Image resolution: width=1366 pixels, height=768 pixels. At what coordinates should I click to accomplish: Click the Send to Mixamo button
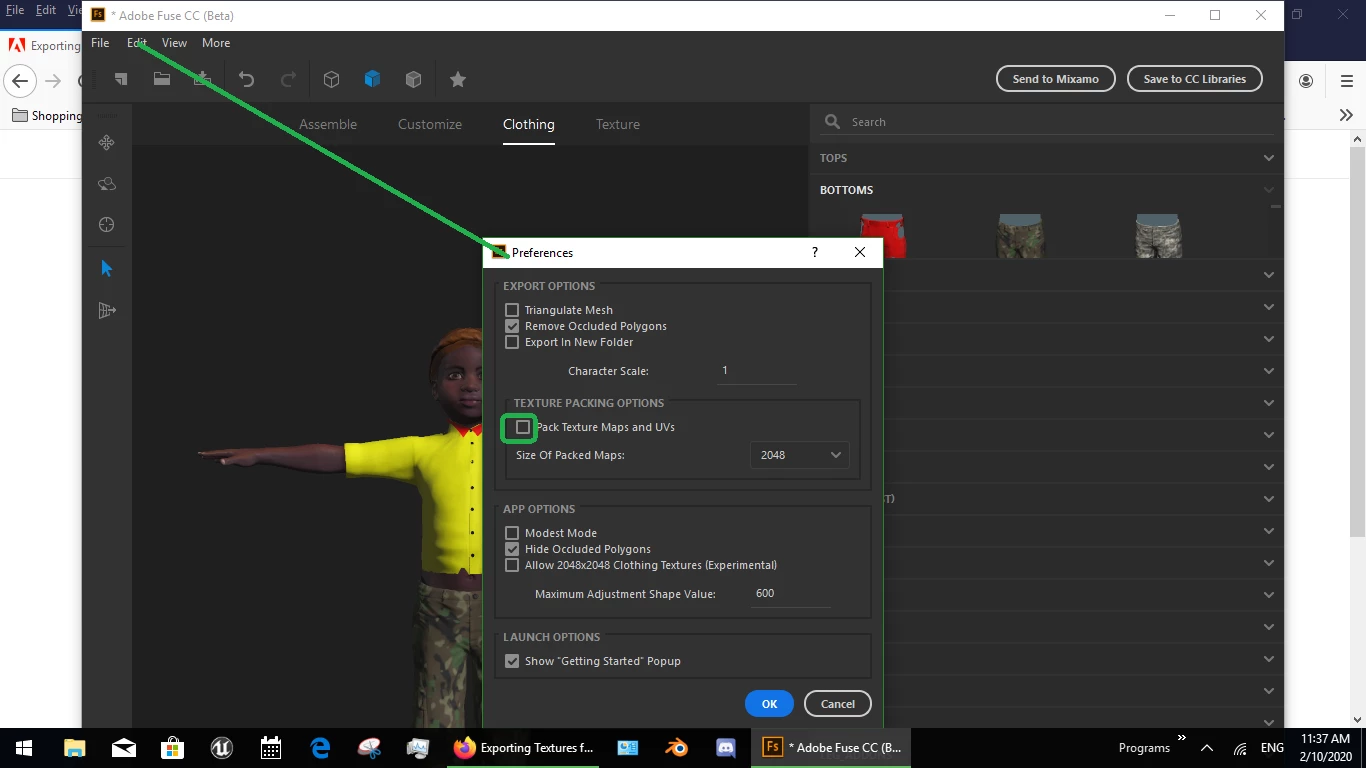coord(1056,79)
